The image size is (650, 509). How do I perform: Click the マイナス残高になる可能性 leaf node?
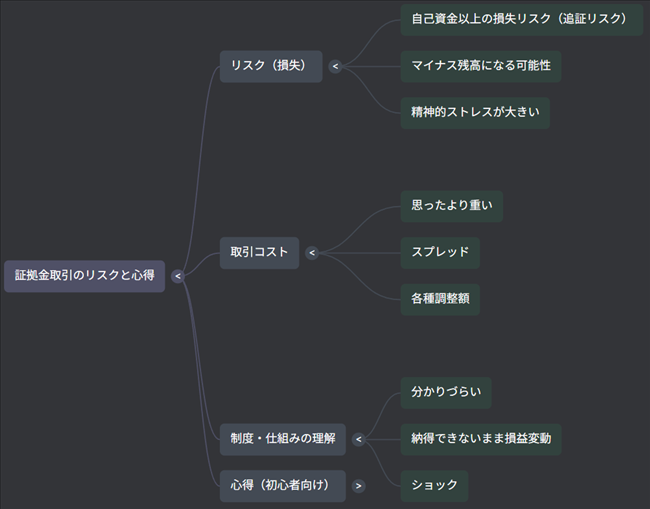pyautogui.click(x=480, y=67)
